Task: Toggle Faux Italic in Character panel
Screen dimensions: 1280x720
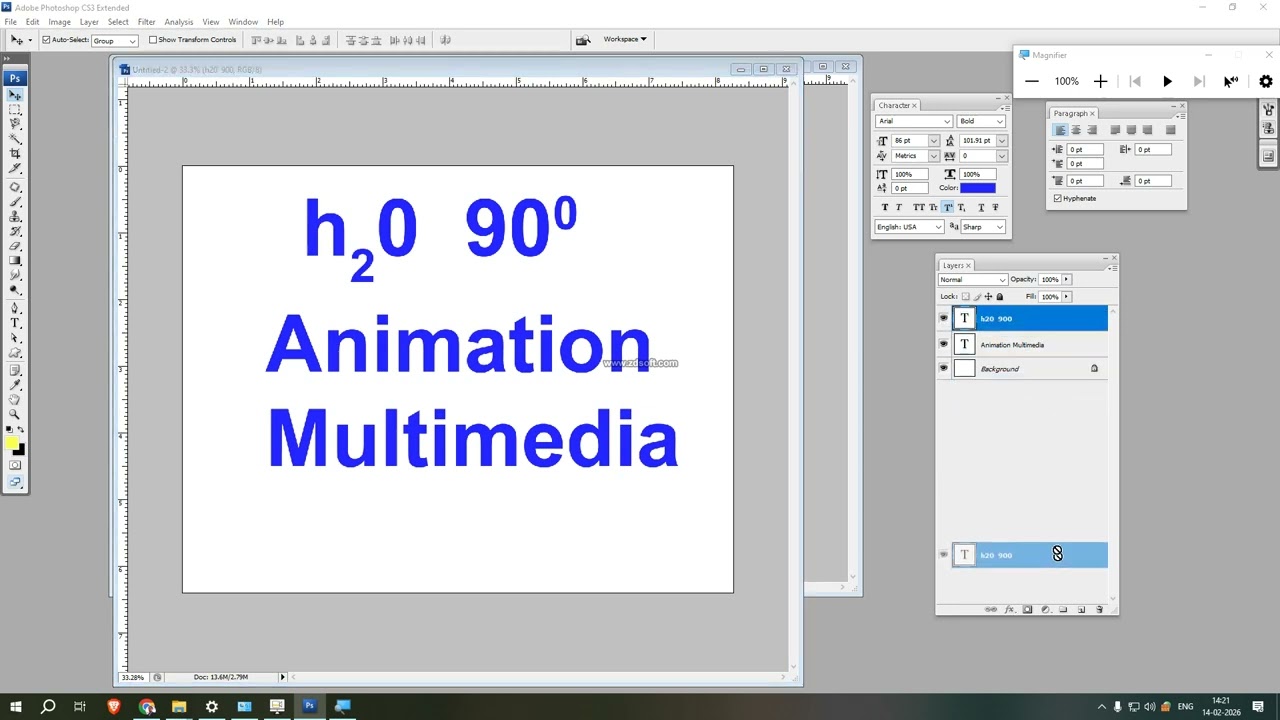Action: (x=899, y=207)
